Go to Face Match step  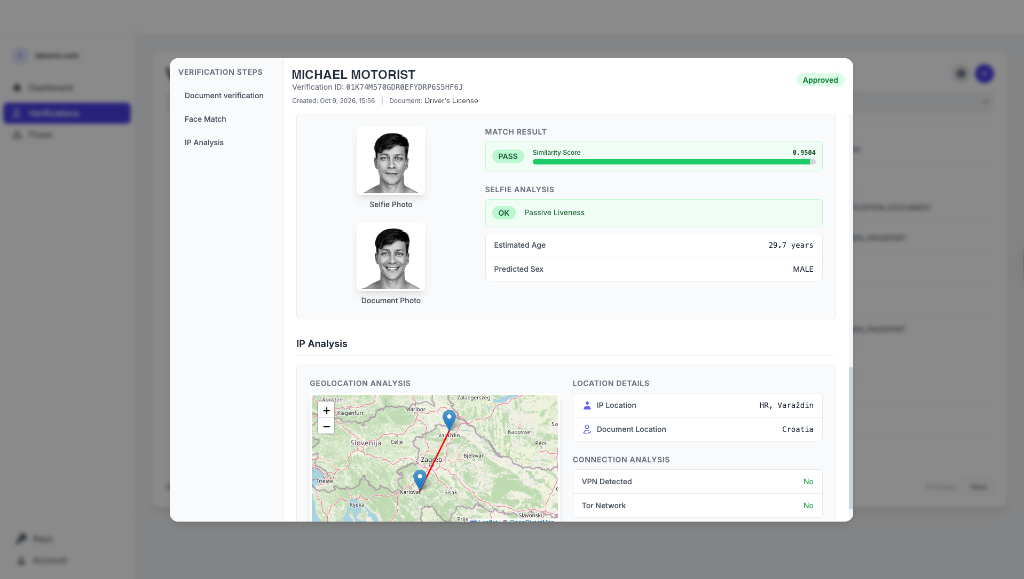point(205,119)
